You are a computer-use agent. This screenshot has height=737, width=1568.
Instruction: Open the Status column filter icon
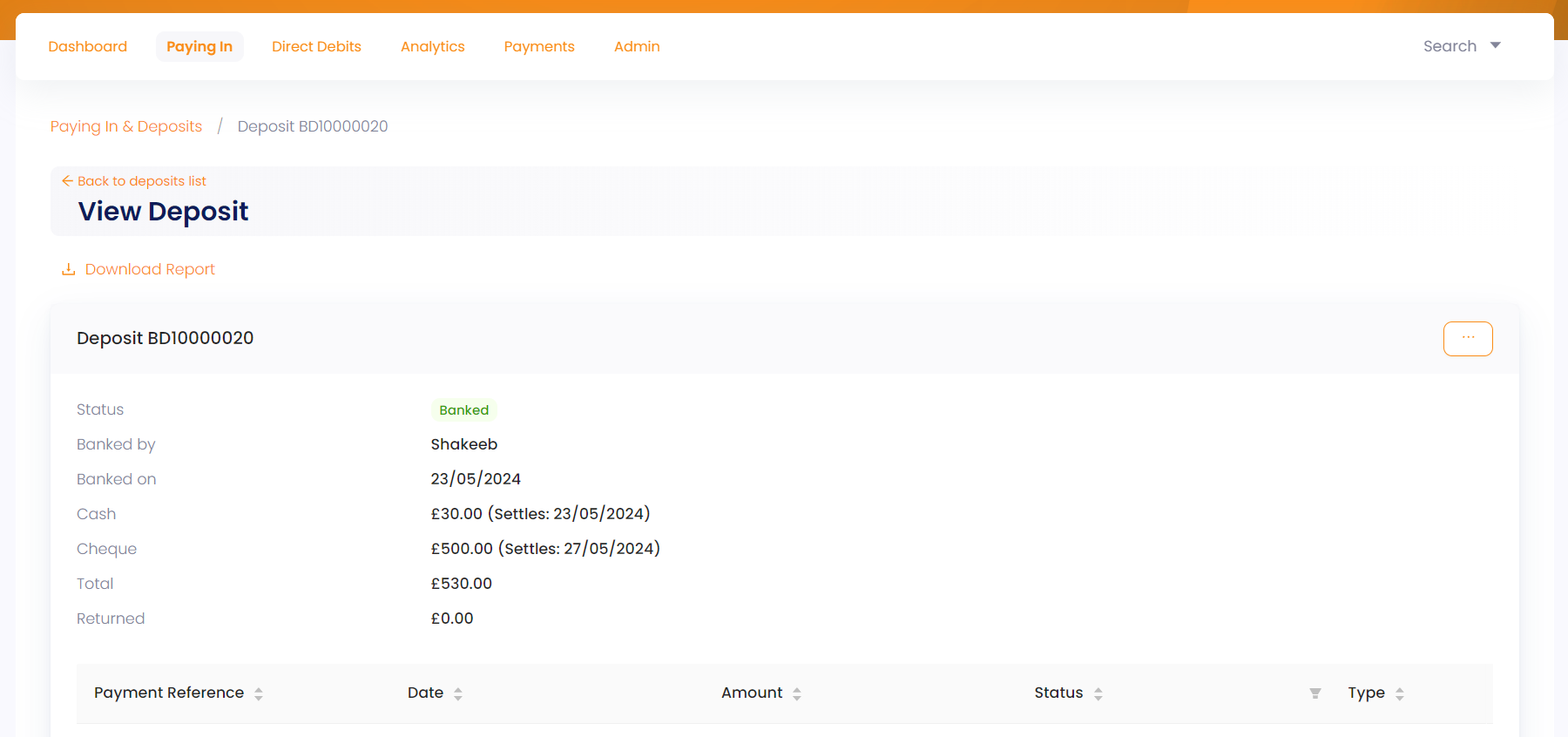(1315, 693)
